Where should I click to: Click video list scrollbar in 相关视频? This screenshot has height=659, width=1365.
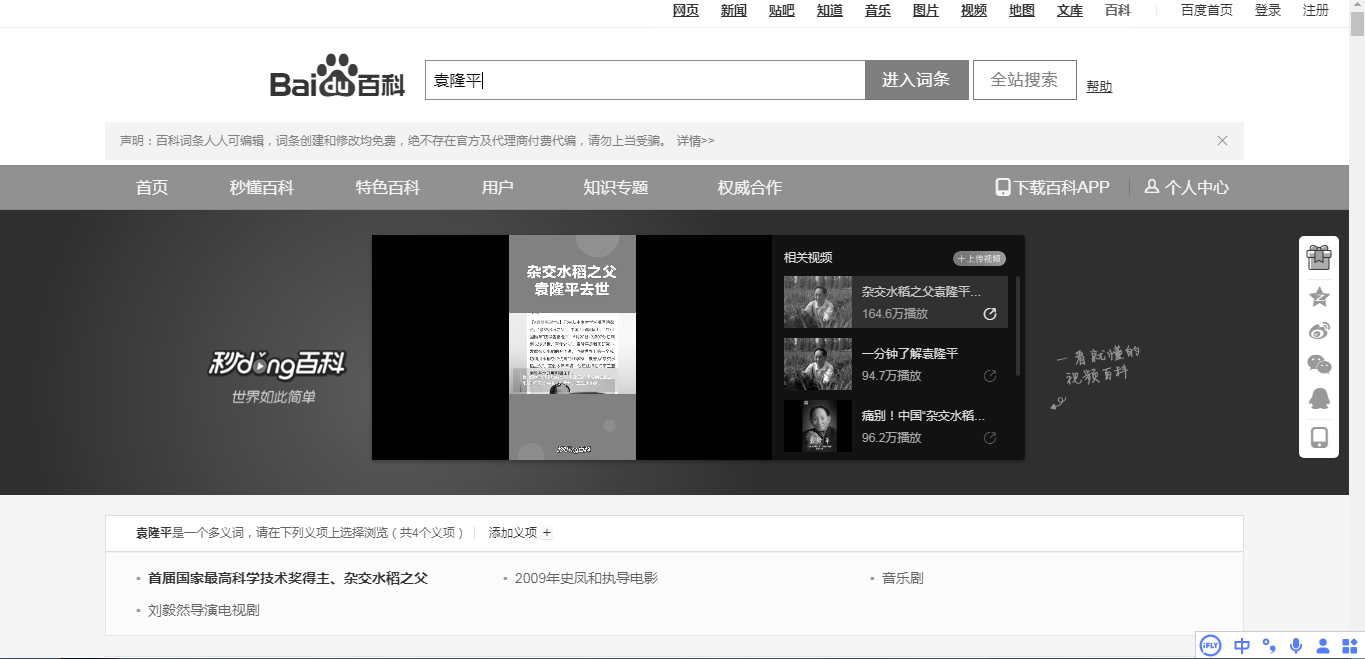pyautogui.click(x=1018, y=326)
